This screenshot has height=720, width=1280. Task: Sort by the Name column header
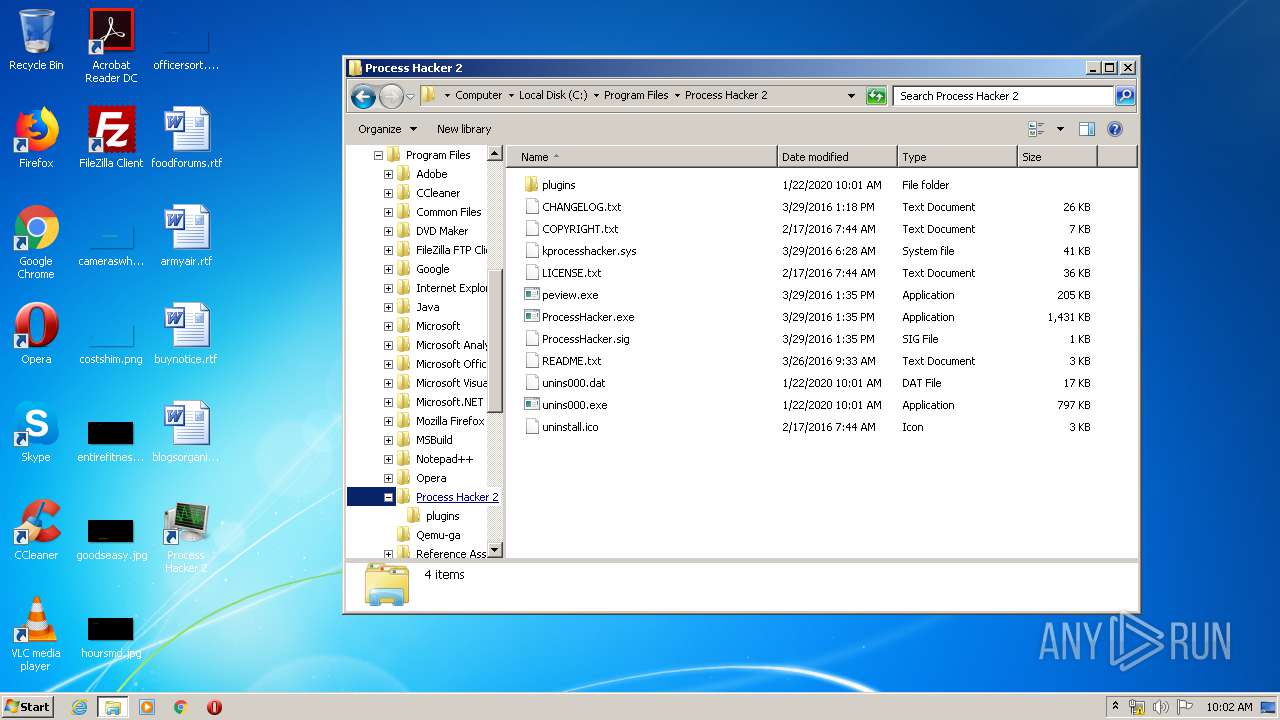pyautogui.click(x=642, y=157)
